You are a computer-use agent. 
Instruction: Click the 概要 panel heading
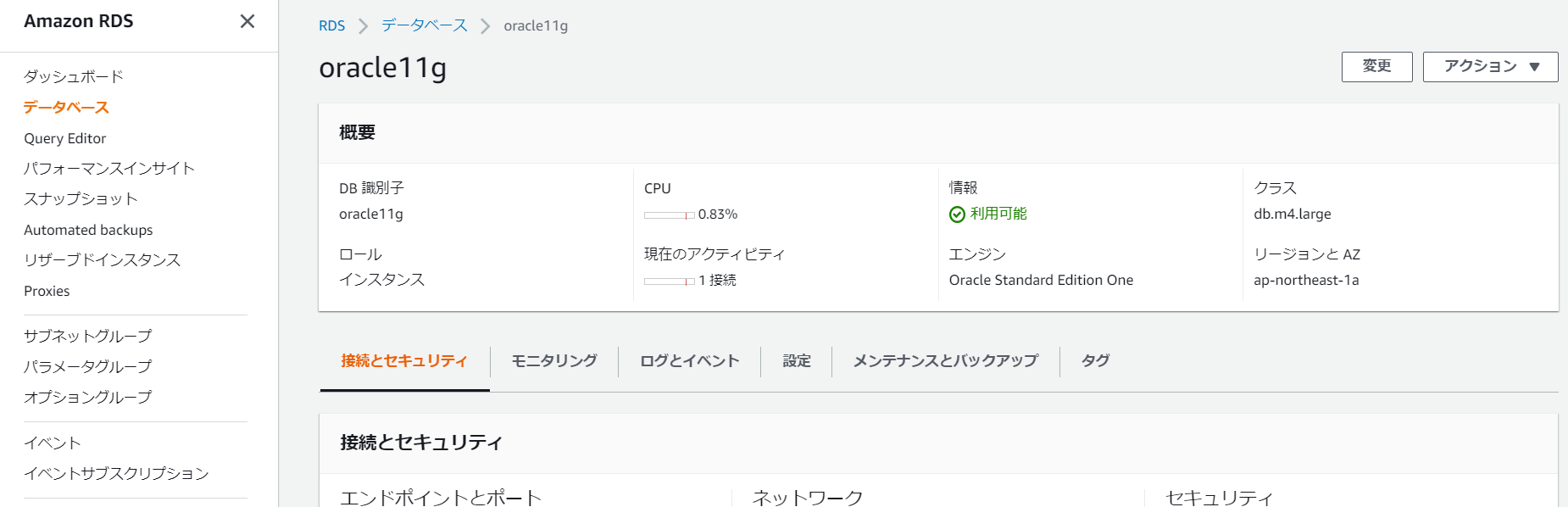coord(357,133)
